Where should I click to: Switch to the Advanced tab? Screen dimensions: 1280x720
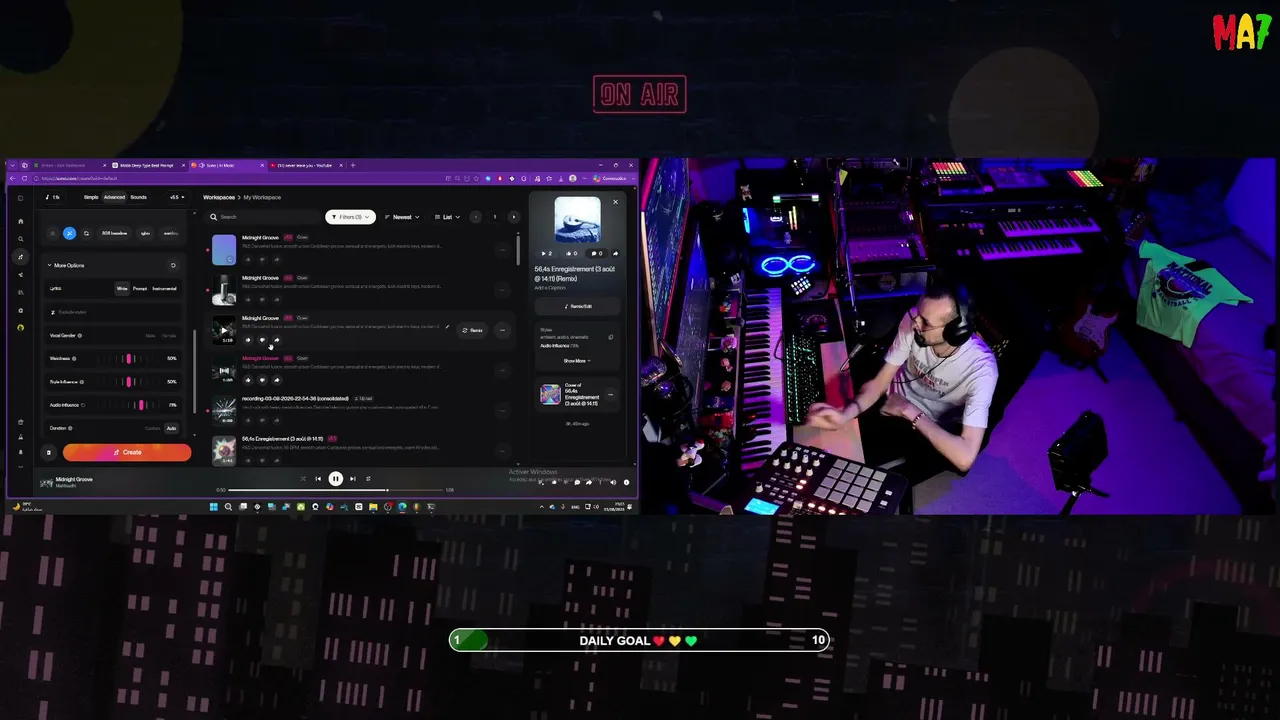pos(114,197)
